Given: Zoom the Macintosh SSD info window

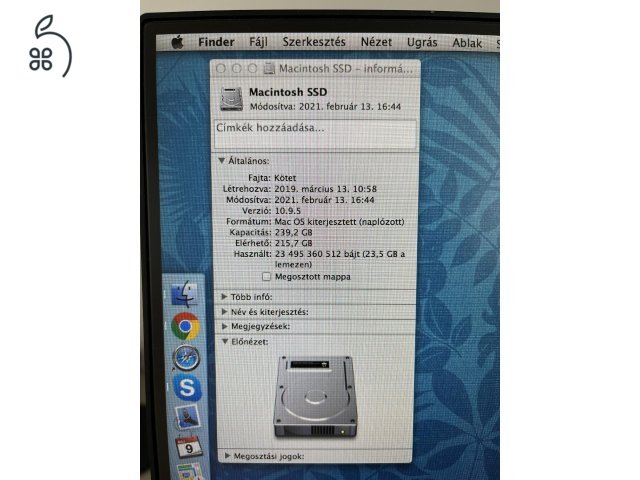Looking at the screenshot, I should point(253,69).
